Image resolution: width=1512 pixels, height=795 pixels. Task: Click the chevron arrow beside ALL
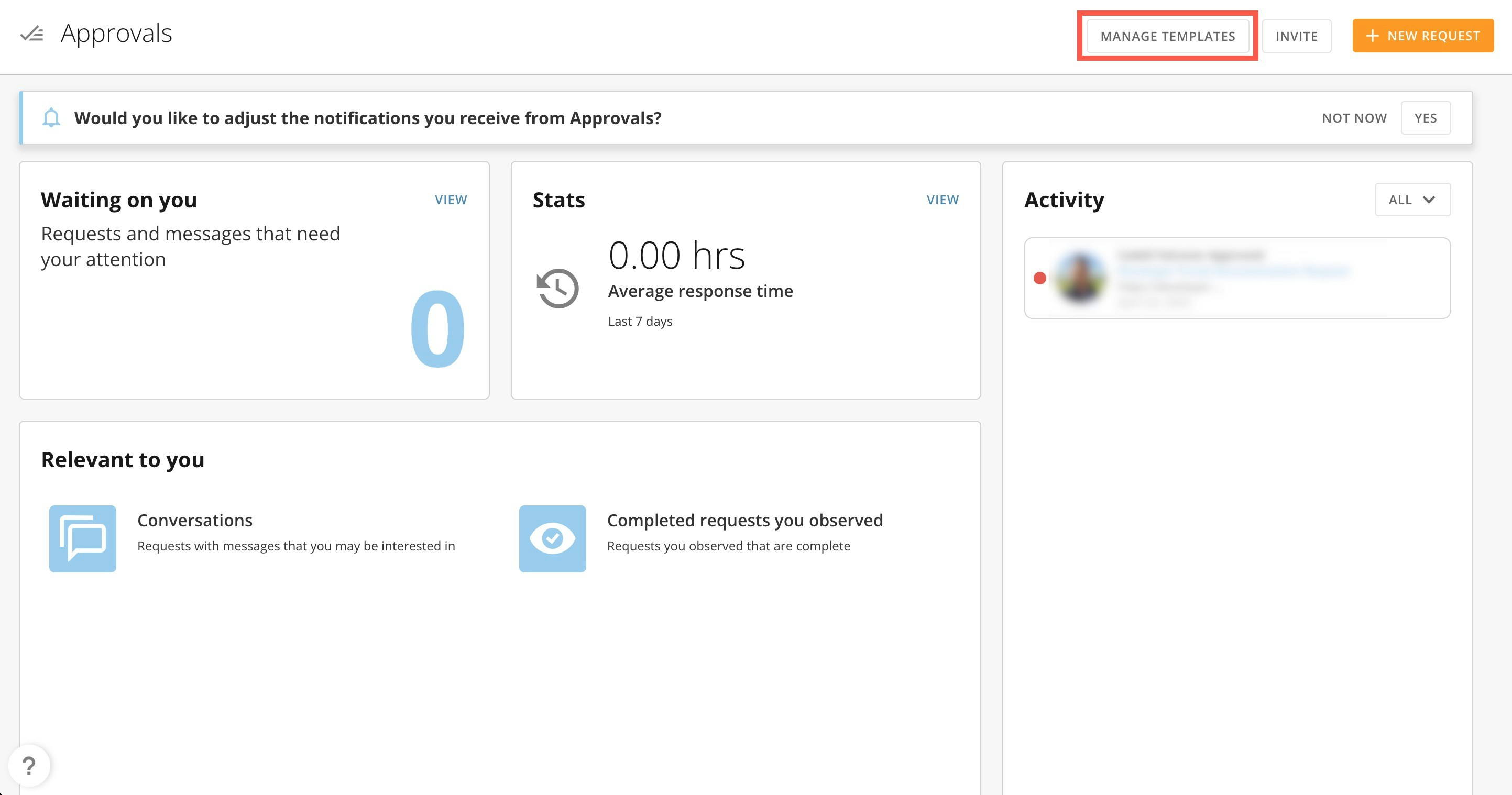tap(1429, 200)
